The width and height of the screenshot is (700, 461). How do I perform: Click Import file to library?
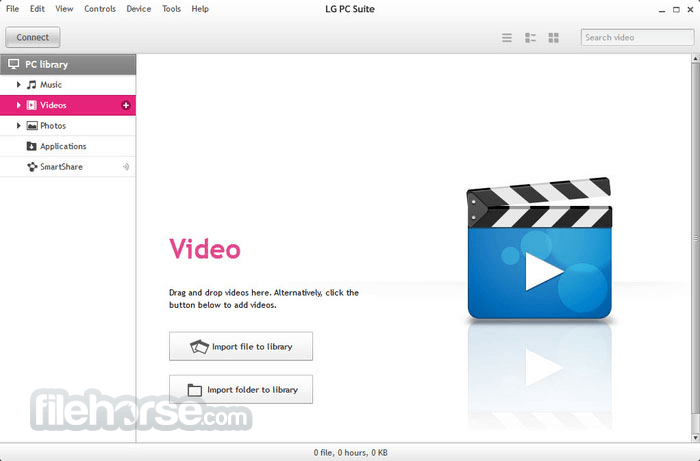(x=241, y=346)
